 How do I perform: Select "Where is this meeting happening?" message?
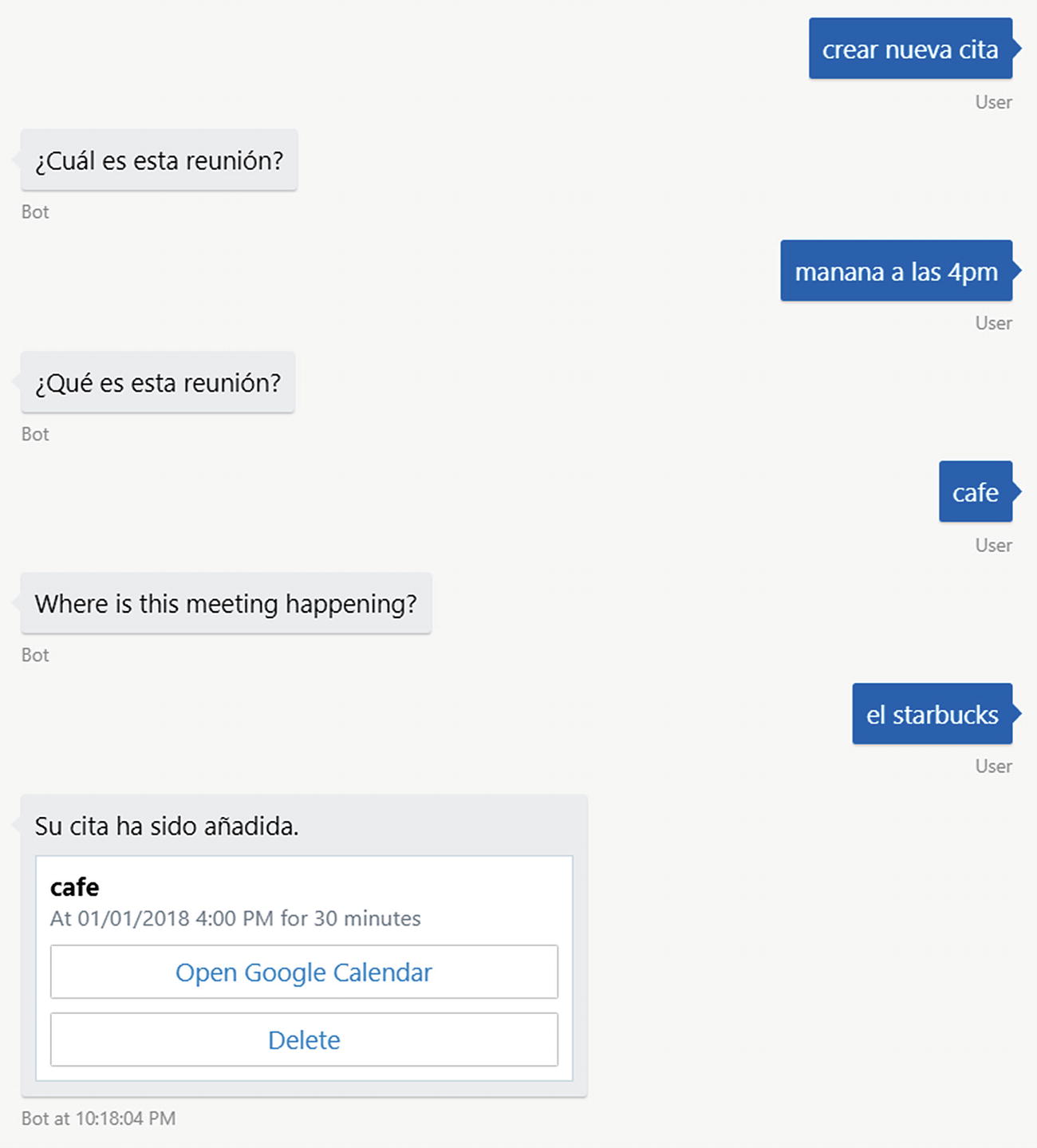click(x=226, y=604)
